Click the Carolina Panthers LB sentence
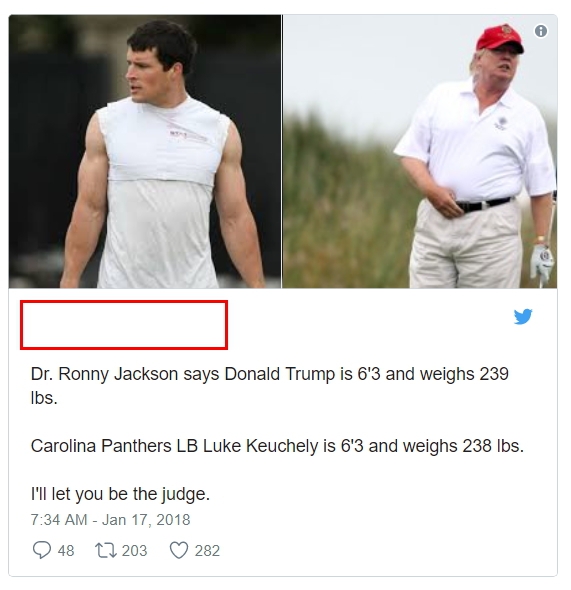The image size is (571, 590). coord(277,446)
